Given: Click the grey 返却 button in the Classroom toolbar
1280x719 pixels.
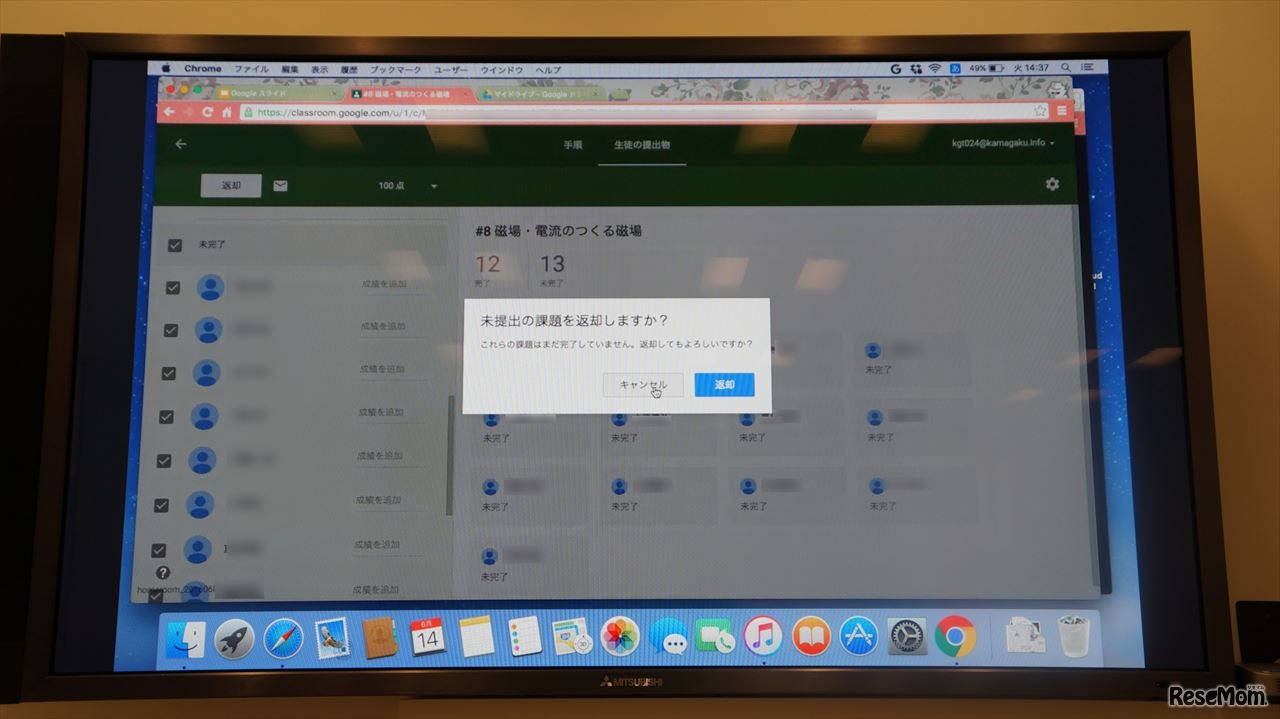Looking at the screenshot, I should point(231,186).
